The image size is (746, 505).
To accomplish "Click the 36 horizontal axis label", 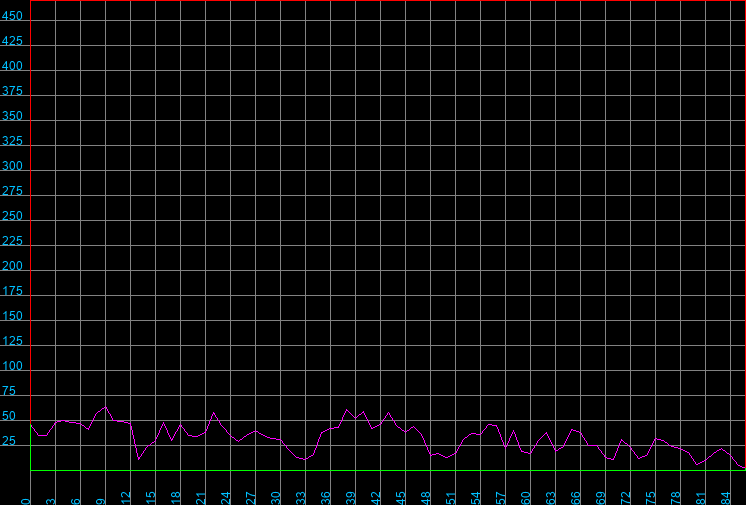I will (326, 498).
